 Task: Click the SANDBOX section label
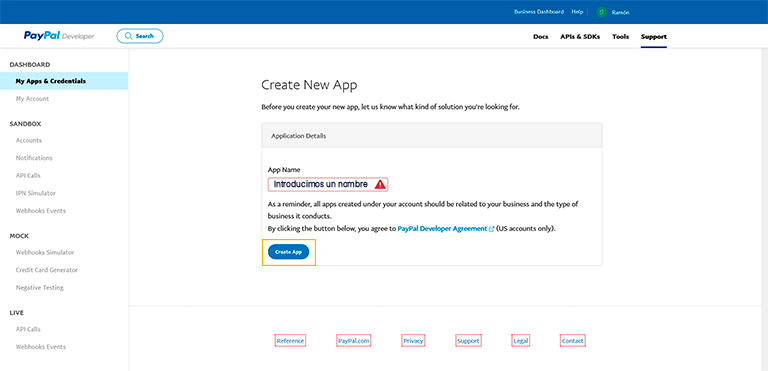point(25,124)
